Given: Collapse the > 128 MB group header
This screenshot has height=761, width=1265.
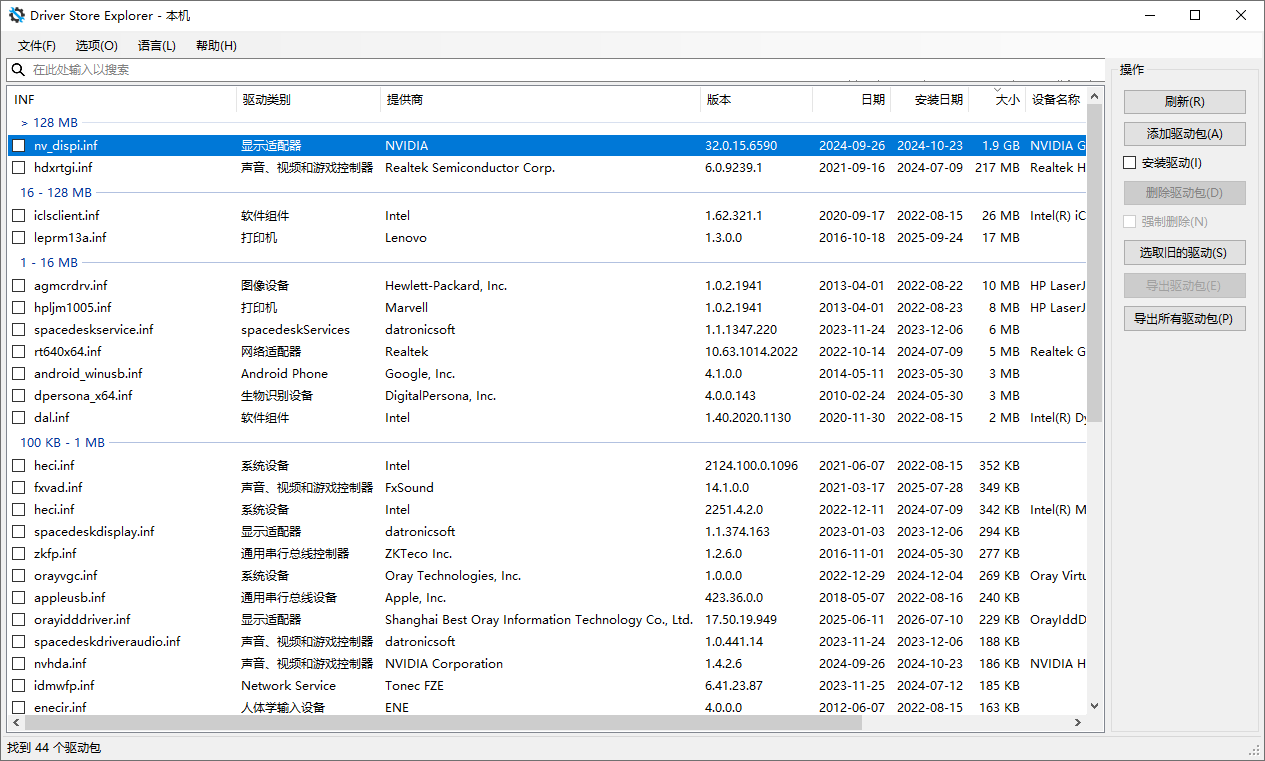Looking at the screenshot, I should [49, 122].
